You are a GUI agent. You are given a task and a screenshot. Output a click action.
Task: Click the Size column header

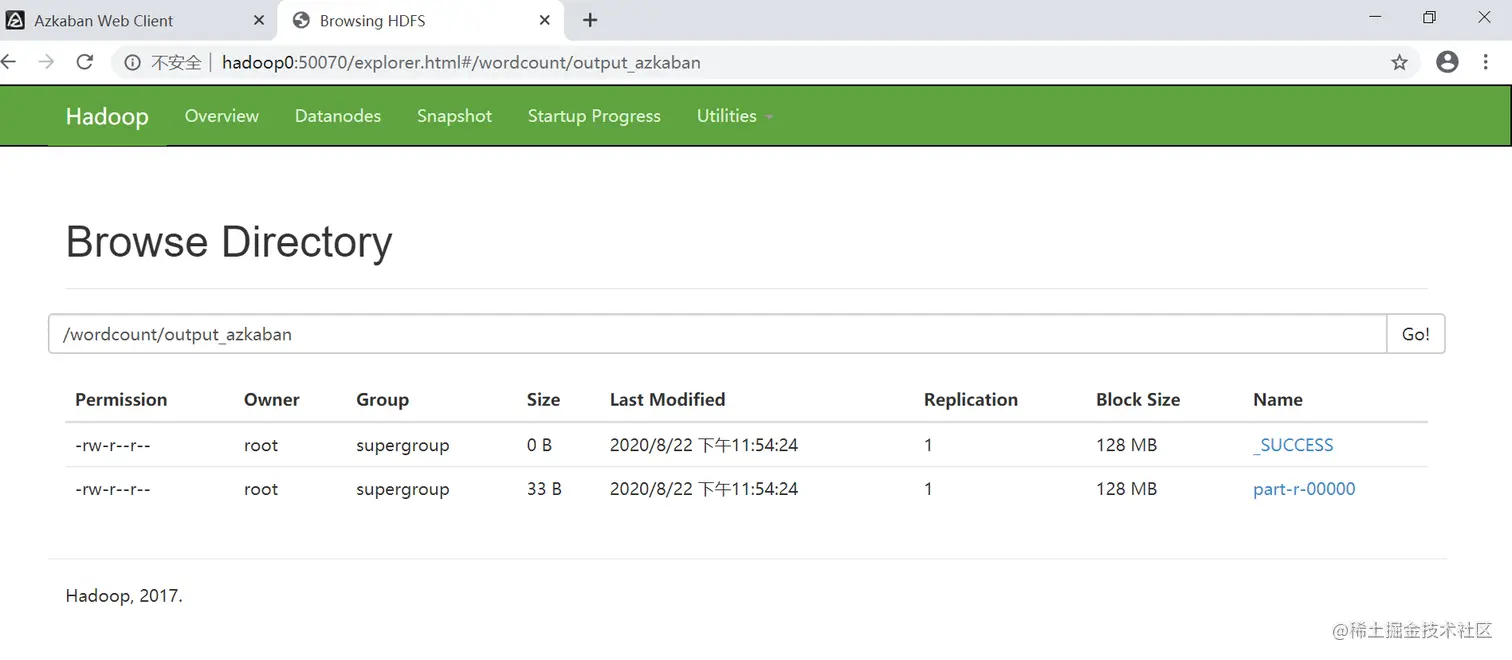tap(543, 399)
